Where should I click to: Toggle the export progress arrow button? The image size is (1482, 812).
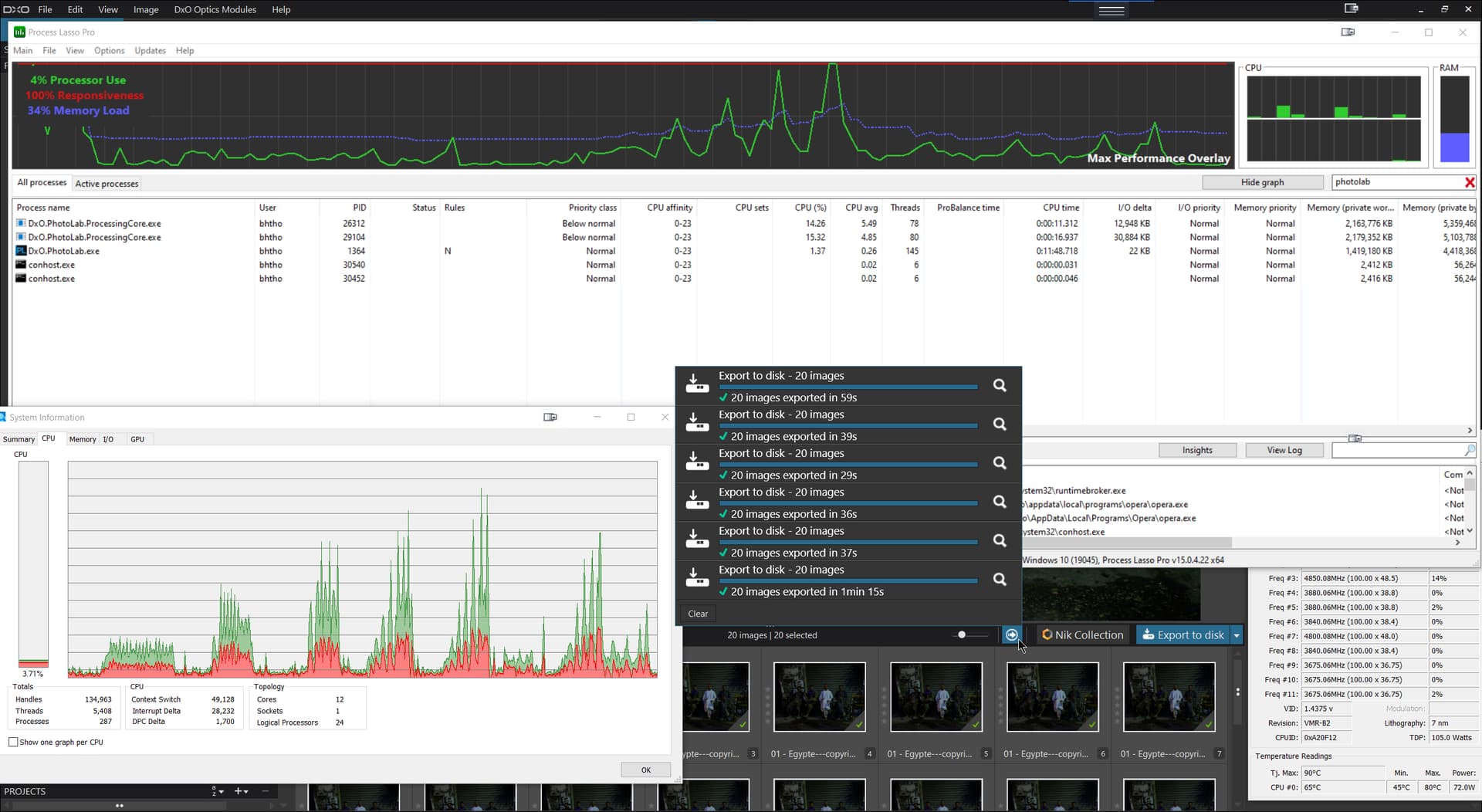tap(1011, 634)
